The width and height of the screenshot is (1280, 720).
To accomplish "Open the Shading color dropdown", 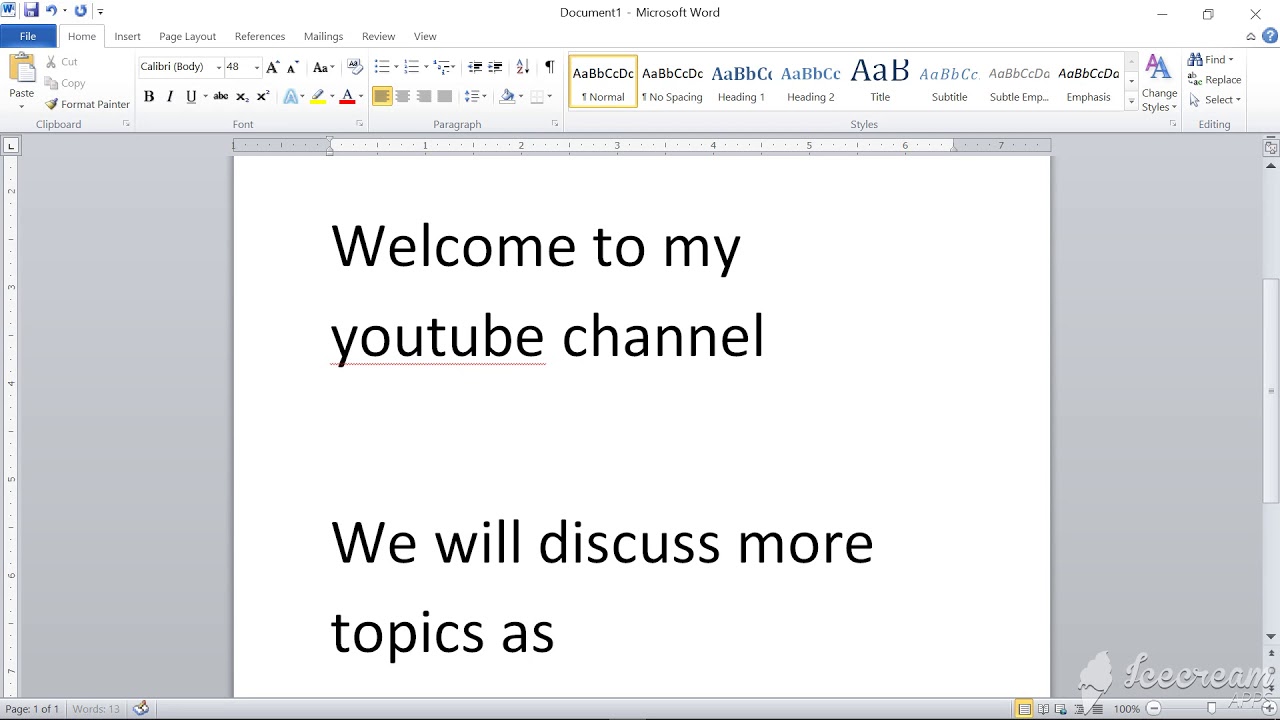I will 521,97.
